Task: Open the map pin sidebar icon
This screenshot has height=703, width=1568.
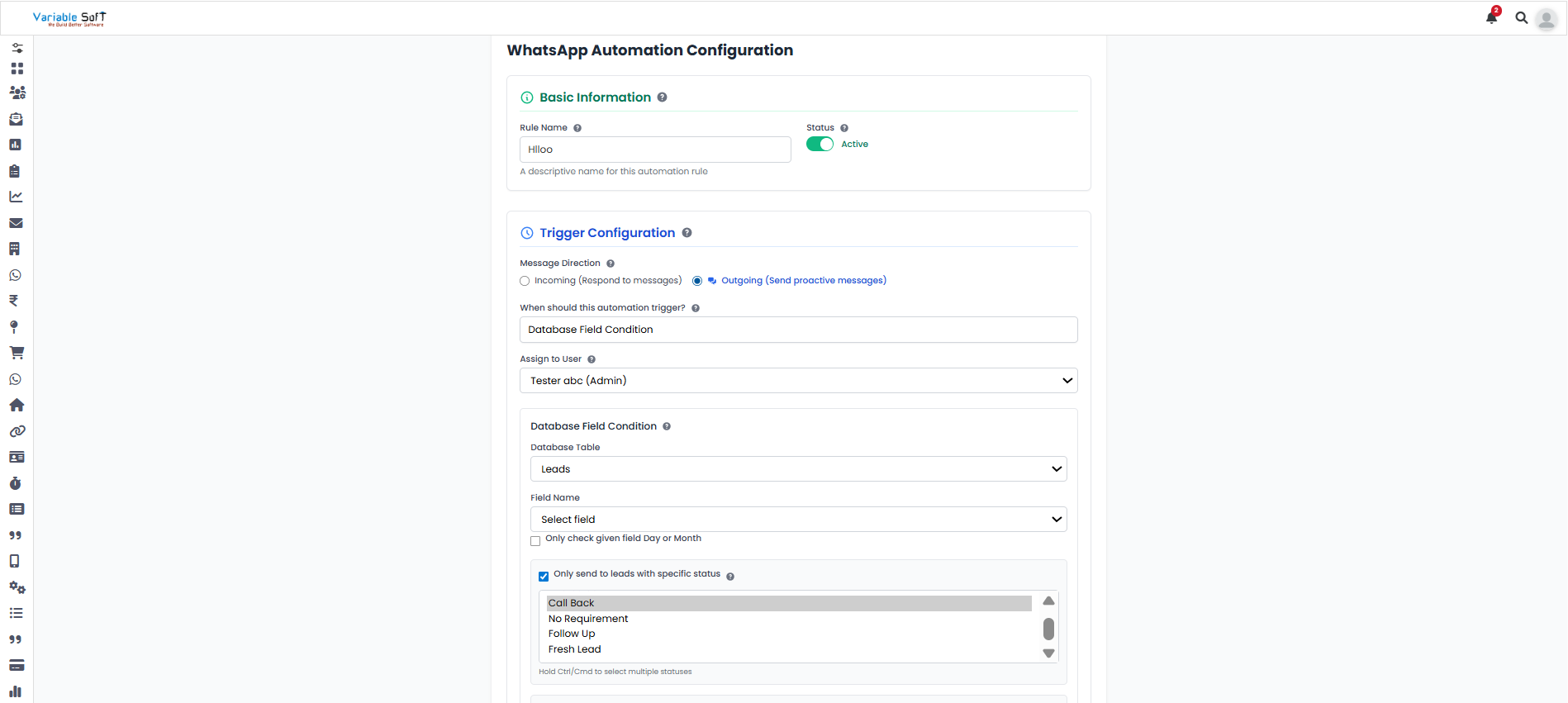Action: tap(13, 327)
